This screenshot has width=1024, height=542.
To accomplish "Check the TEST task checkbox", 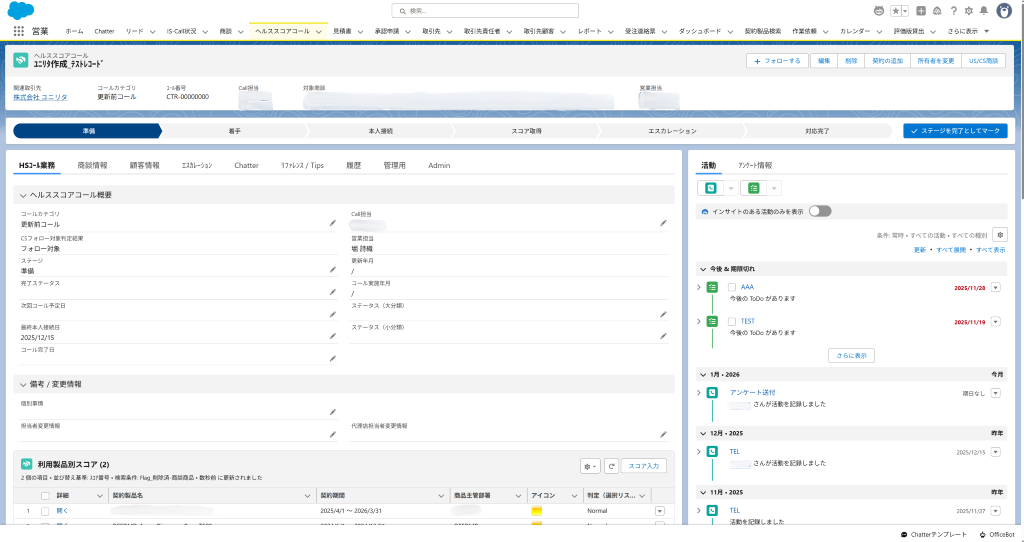I will click(732, 321).
